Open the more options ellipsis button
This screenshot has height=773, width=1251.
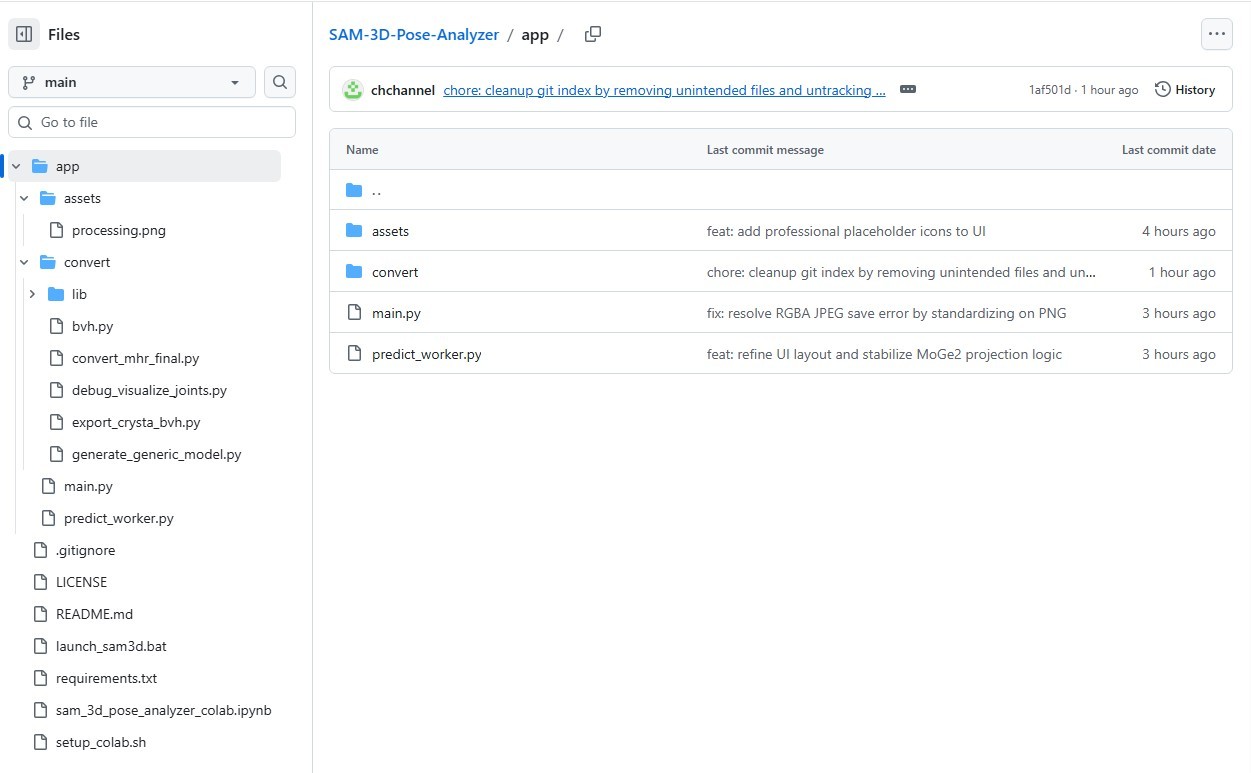pos(1216,34)
